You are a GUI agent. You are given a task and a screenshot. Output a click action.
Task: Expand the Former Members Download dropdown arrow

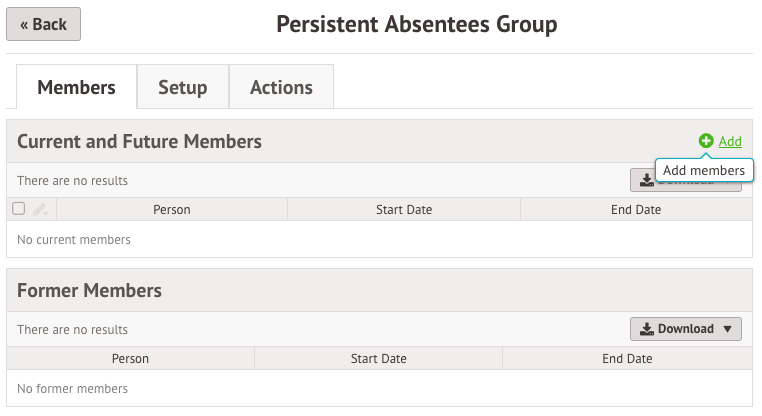coord(727,329)
